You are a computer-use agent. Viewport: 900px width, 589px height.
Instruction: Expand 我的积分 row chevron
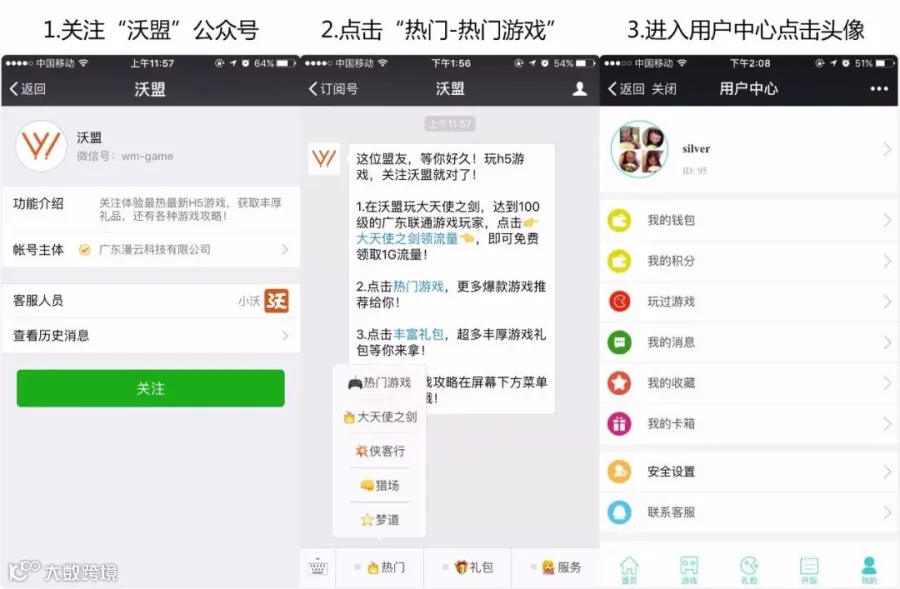[x=887, y=261]
